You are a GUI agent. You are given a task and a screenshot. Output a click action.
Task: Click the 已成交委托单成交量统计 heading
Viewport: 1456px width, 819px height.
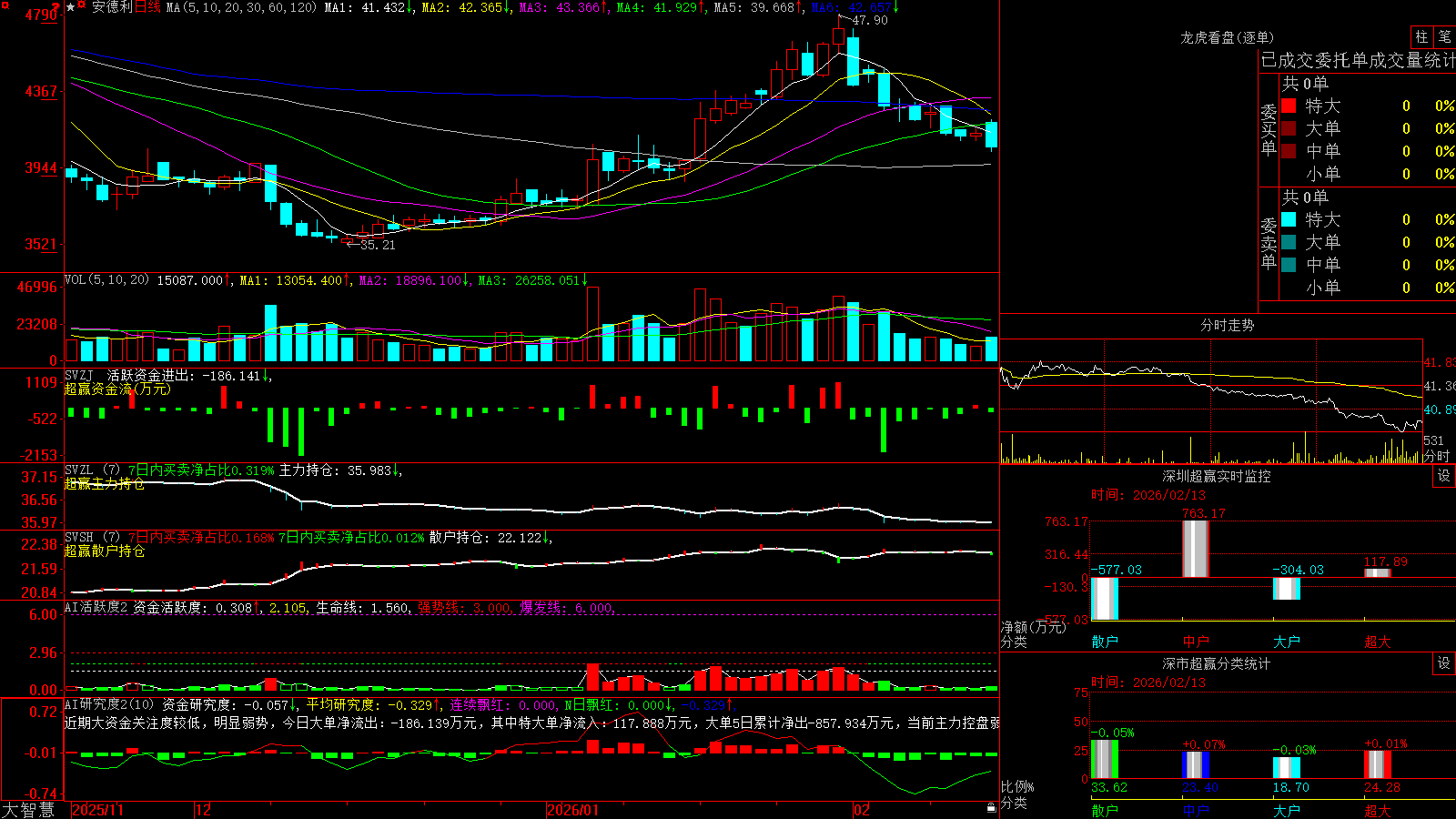1358,60
